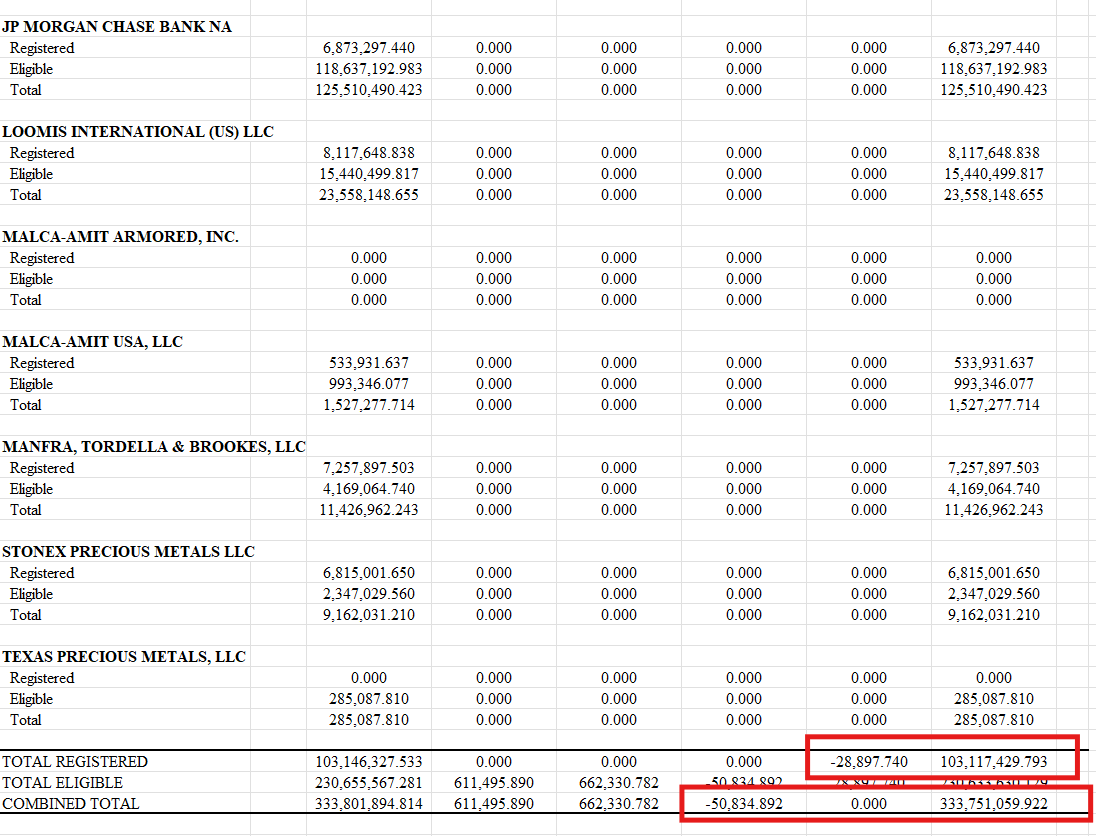Viewport: 1096px width, 836px height.
Task: Select 662,330.782 in the TOTAL ELIGIBLE row
Action: pyautogui.click(x=619, y=782)
